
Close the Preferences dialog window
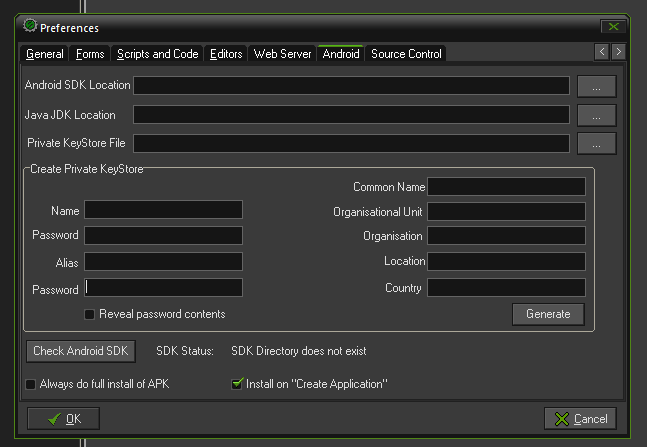[x=611, y=27]
